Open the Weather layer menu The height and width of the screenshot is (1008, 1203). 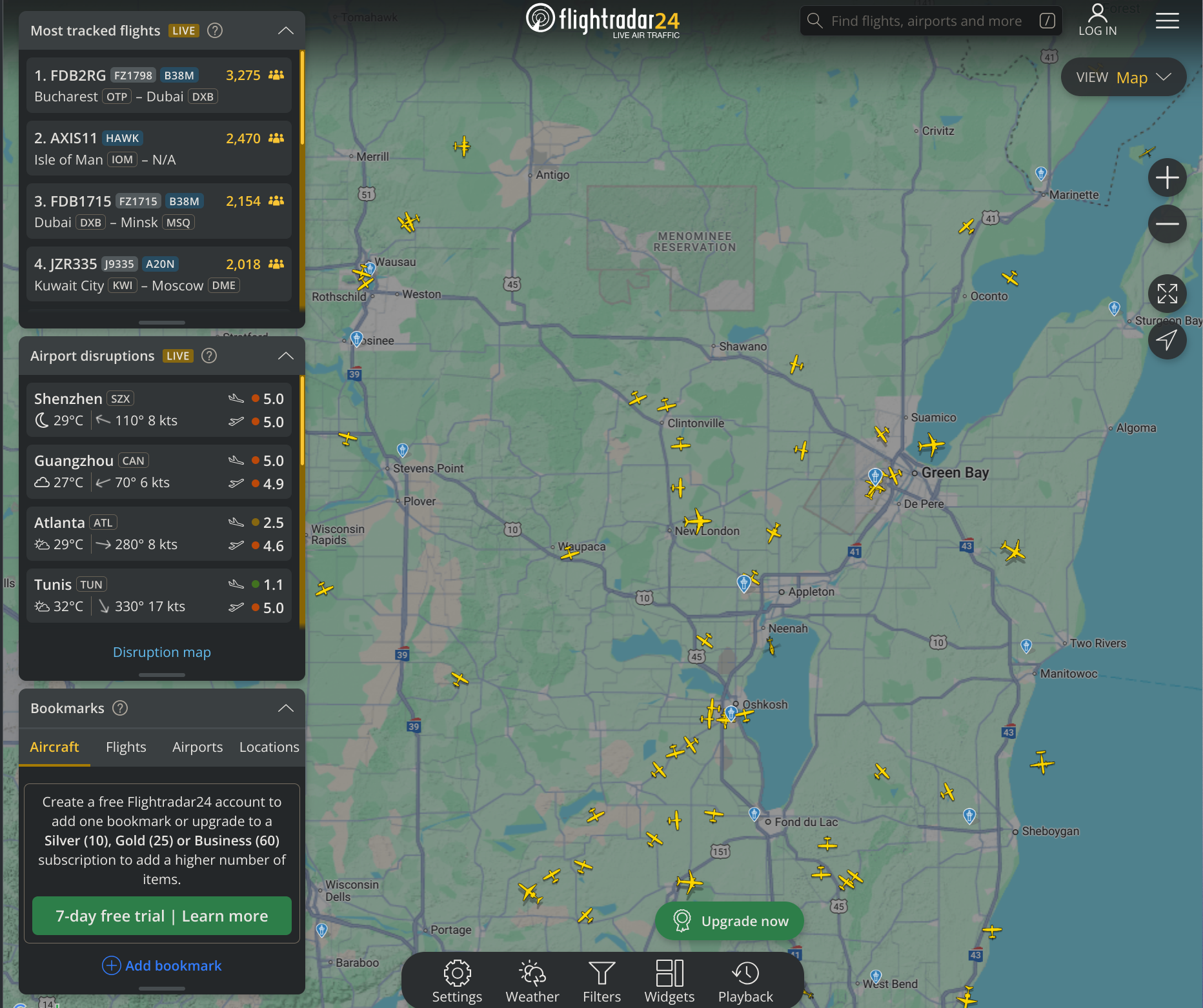tap(532, 982)
